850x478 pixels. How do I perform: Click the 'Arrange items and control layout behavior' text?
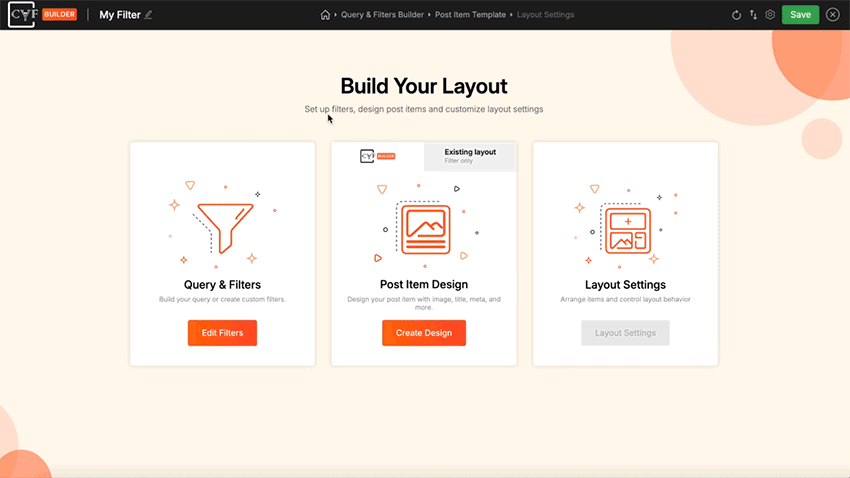(x=626, y=299)
